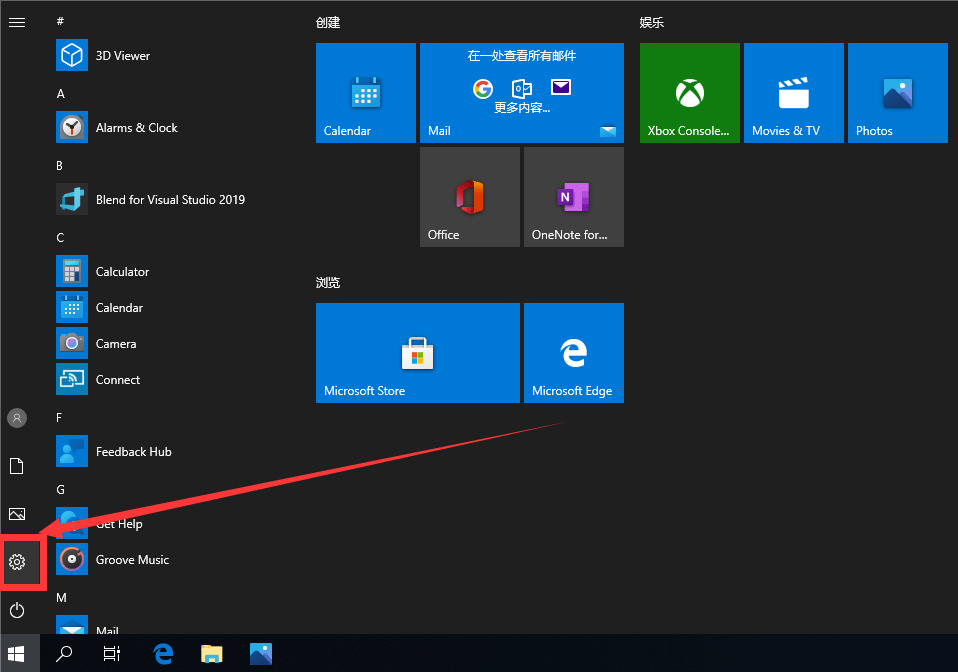This screenshot has width=958, height=672.
Task: Open Edge from the taskbar
Action: pos(163,654)
